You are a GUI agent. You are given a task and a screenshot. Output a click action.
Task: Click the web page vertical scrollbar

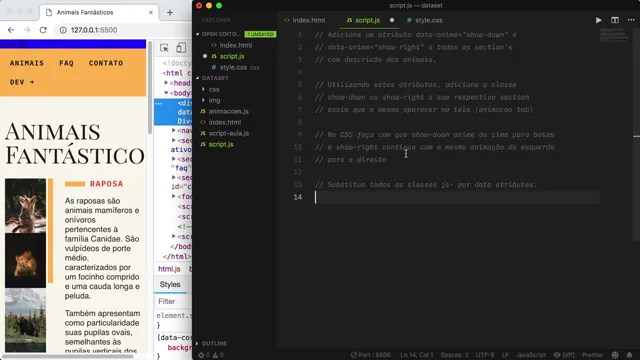pos(150,88)
